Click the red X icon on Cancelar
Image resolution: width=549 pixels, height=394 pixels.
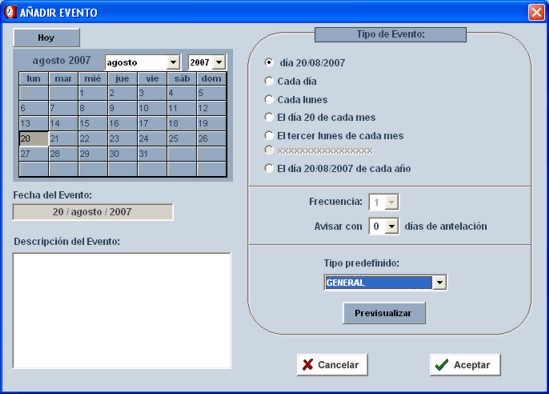point(308,365)
